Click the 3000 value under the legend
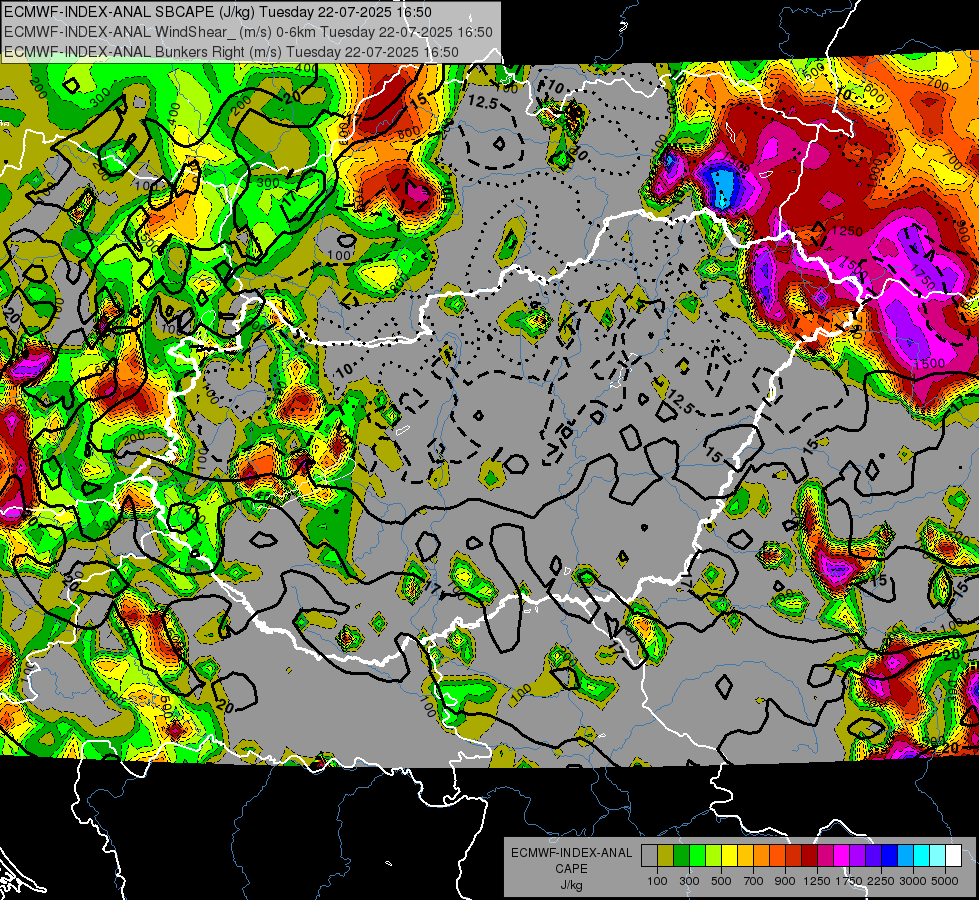 pos(913,881)
